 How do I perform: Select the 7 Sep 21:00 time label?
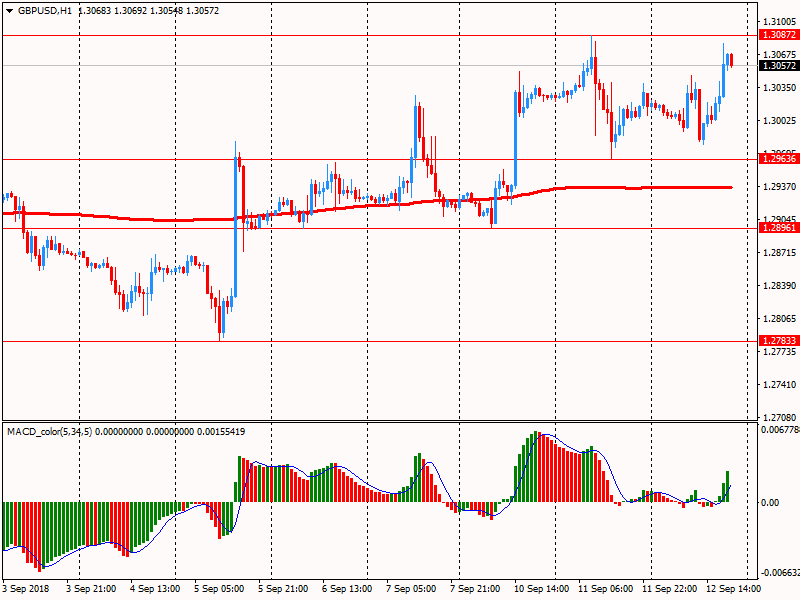(x=475, y=589)
